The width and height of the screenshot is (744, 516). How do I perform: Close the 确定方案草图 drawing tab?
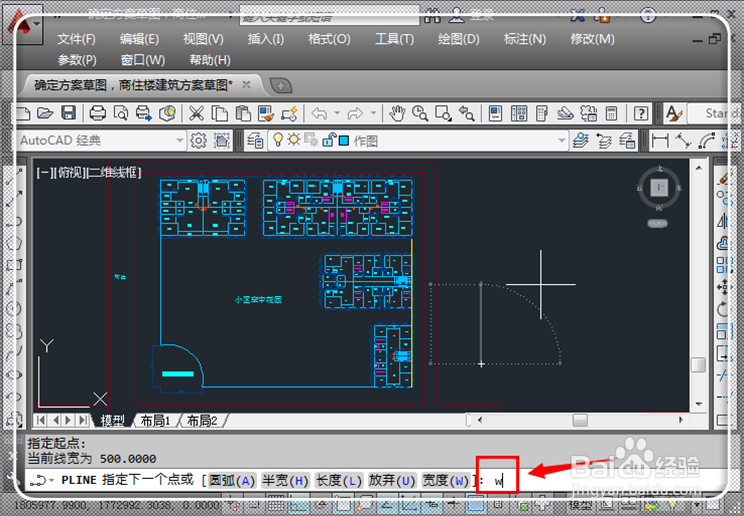pyautogui.click(x=246, y=84)
